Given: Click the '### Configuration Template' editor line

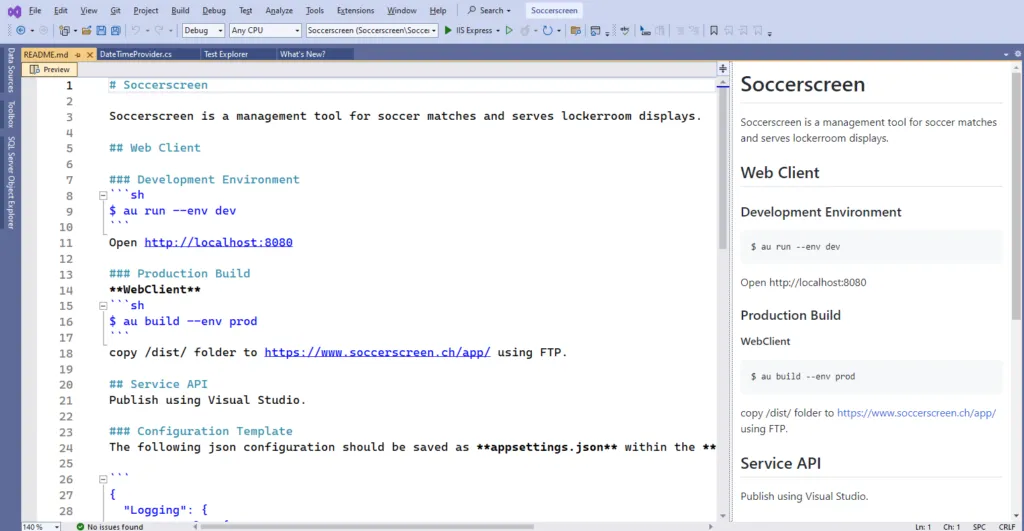Looking at the screenshot, I should (x=200, y=431).
